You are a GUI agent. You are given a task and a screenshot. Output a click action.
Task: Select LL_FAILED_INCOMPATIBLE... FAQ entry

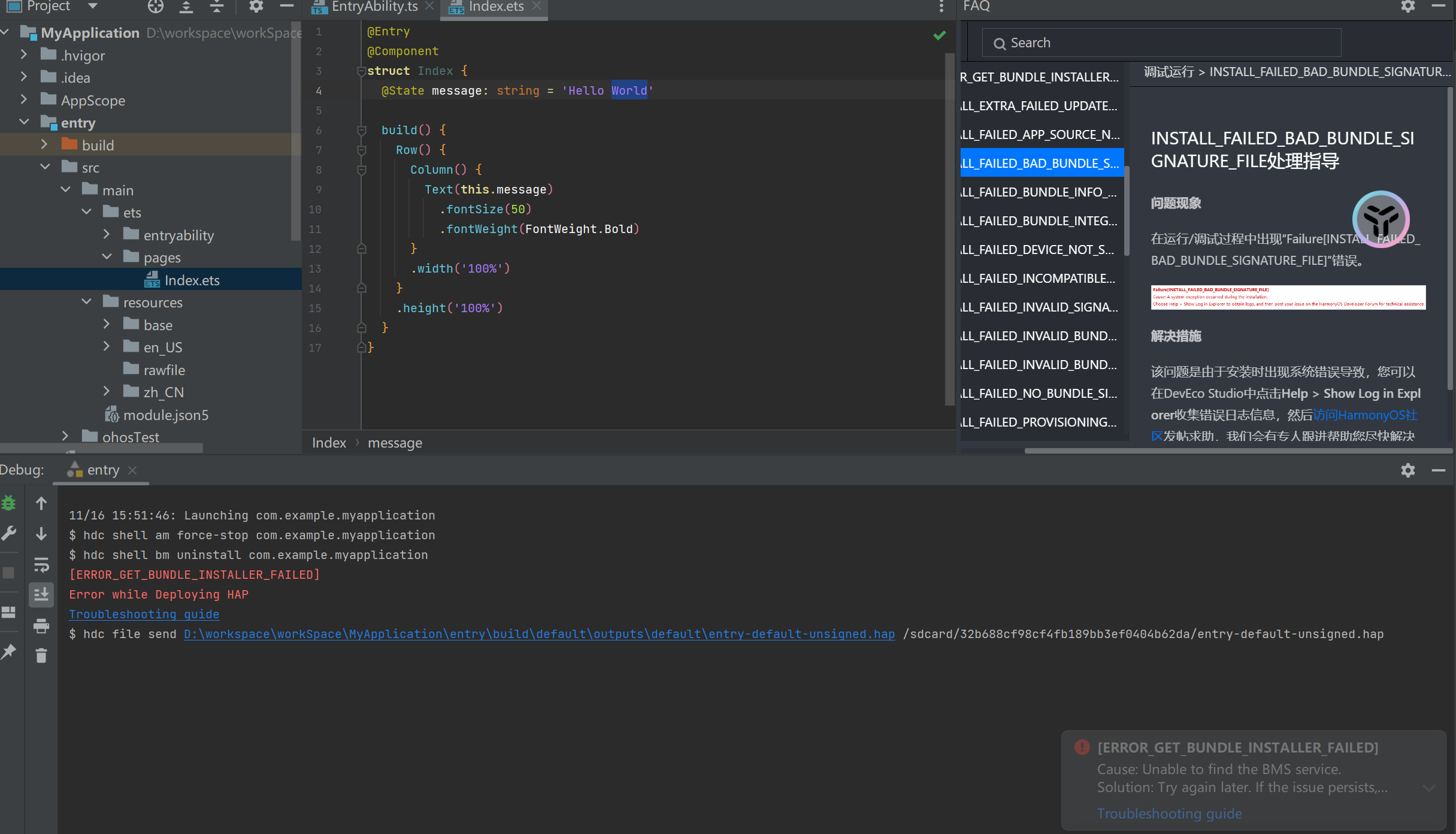[1042, 278]
